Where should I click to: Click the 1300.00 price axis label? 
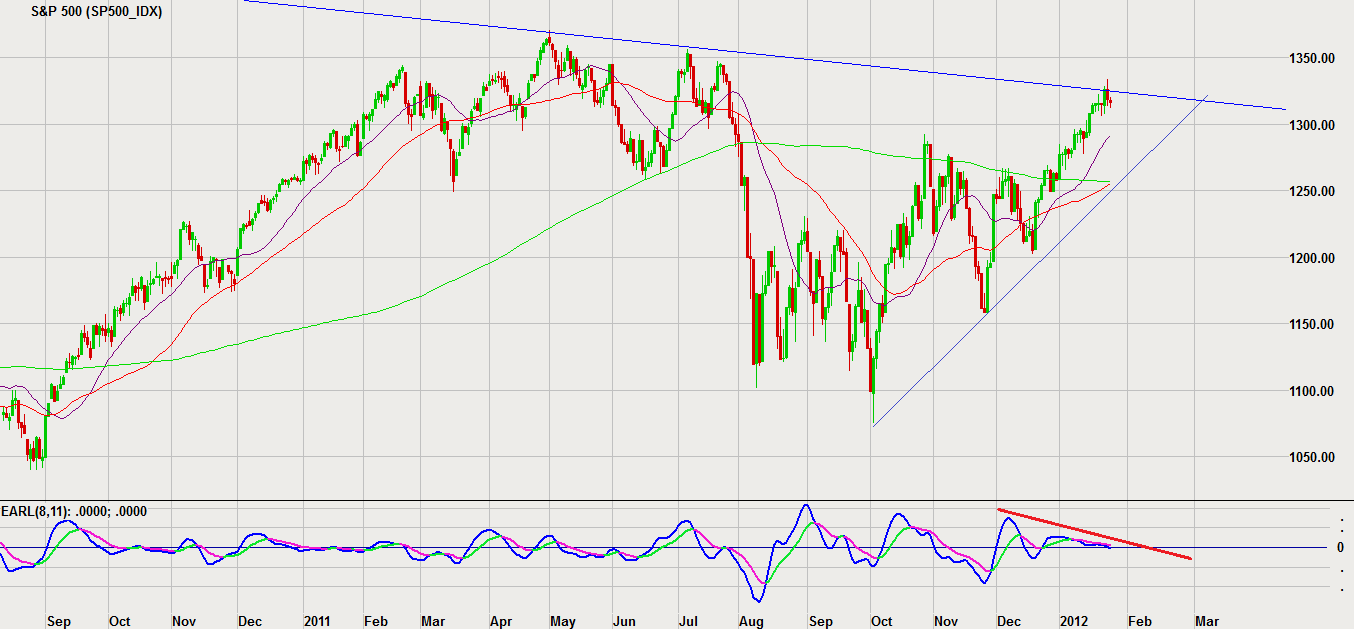(1311, 125)
